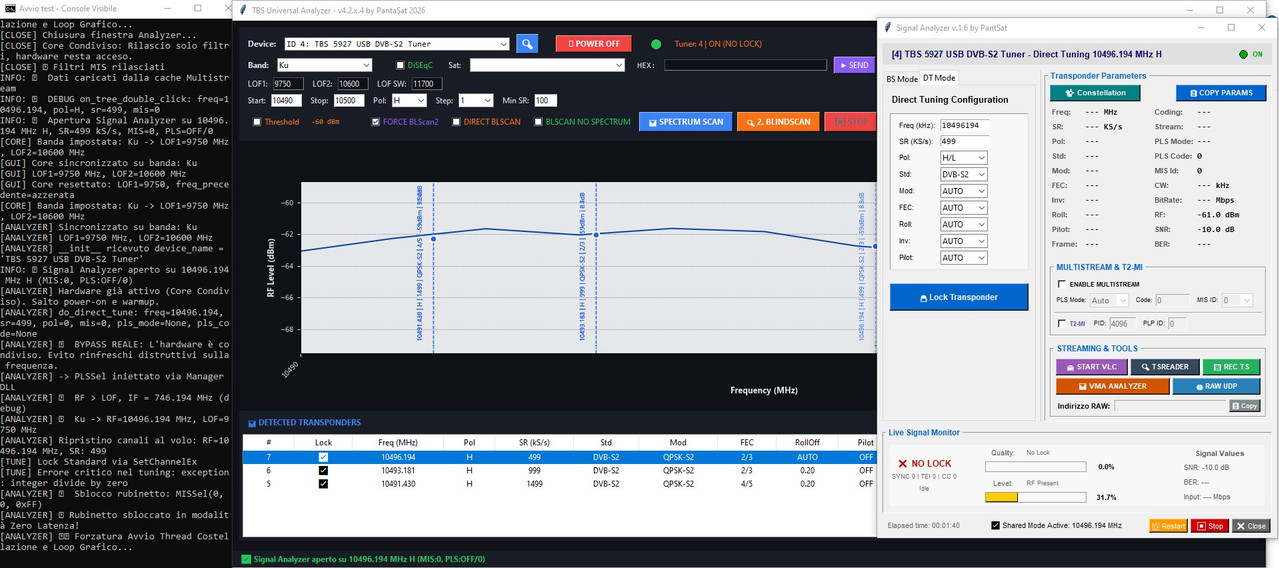The width and height of the screenshot is (1279, 568).
Task: Click the blue search icon beside Device
Action: pos(527,44)
